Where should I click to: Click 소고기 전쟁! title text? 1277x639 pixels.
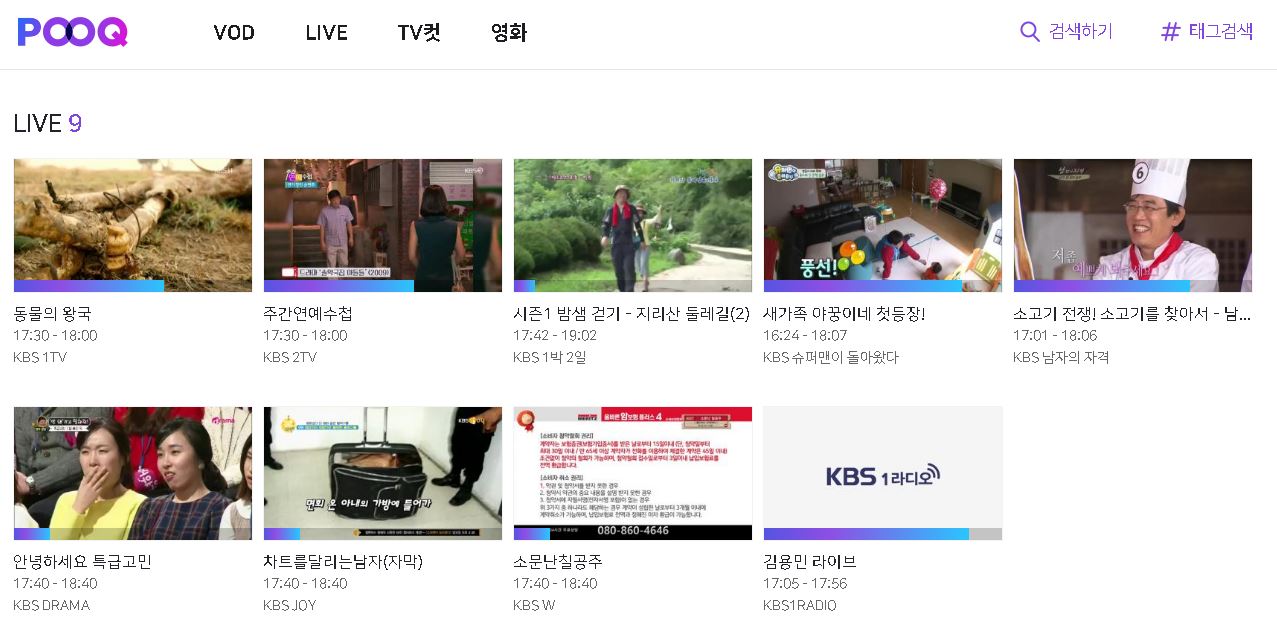(x=1132, y=314)
